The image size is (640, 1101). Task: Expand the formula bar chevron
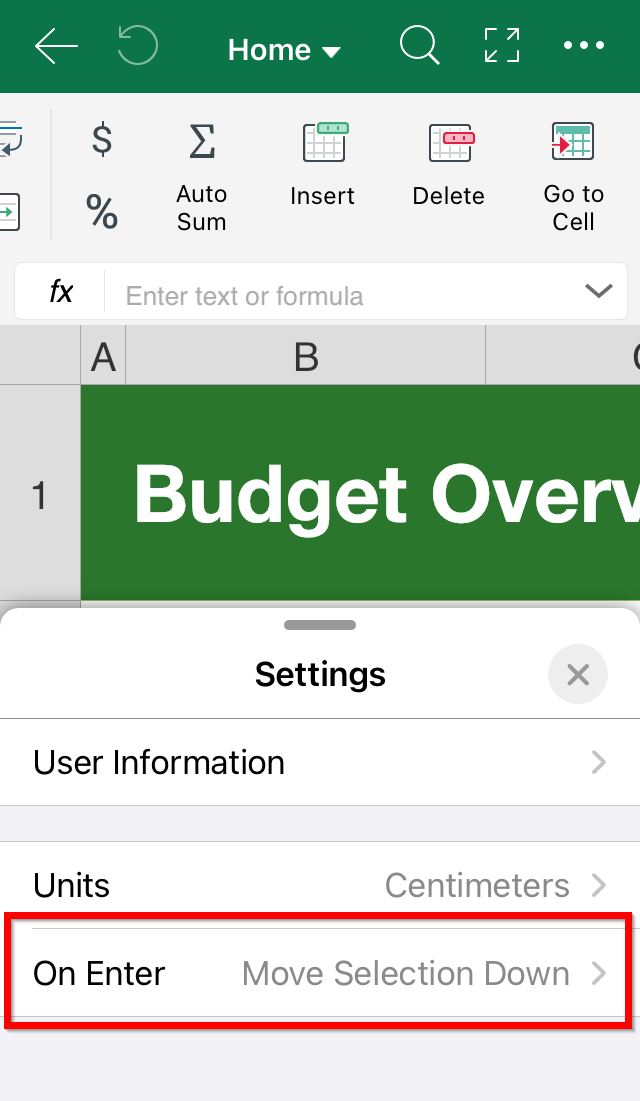tap(599, 291)
